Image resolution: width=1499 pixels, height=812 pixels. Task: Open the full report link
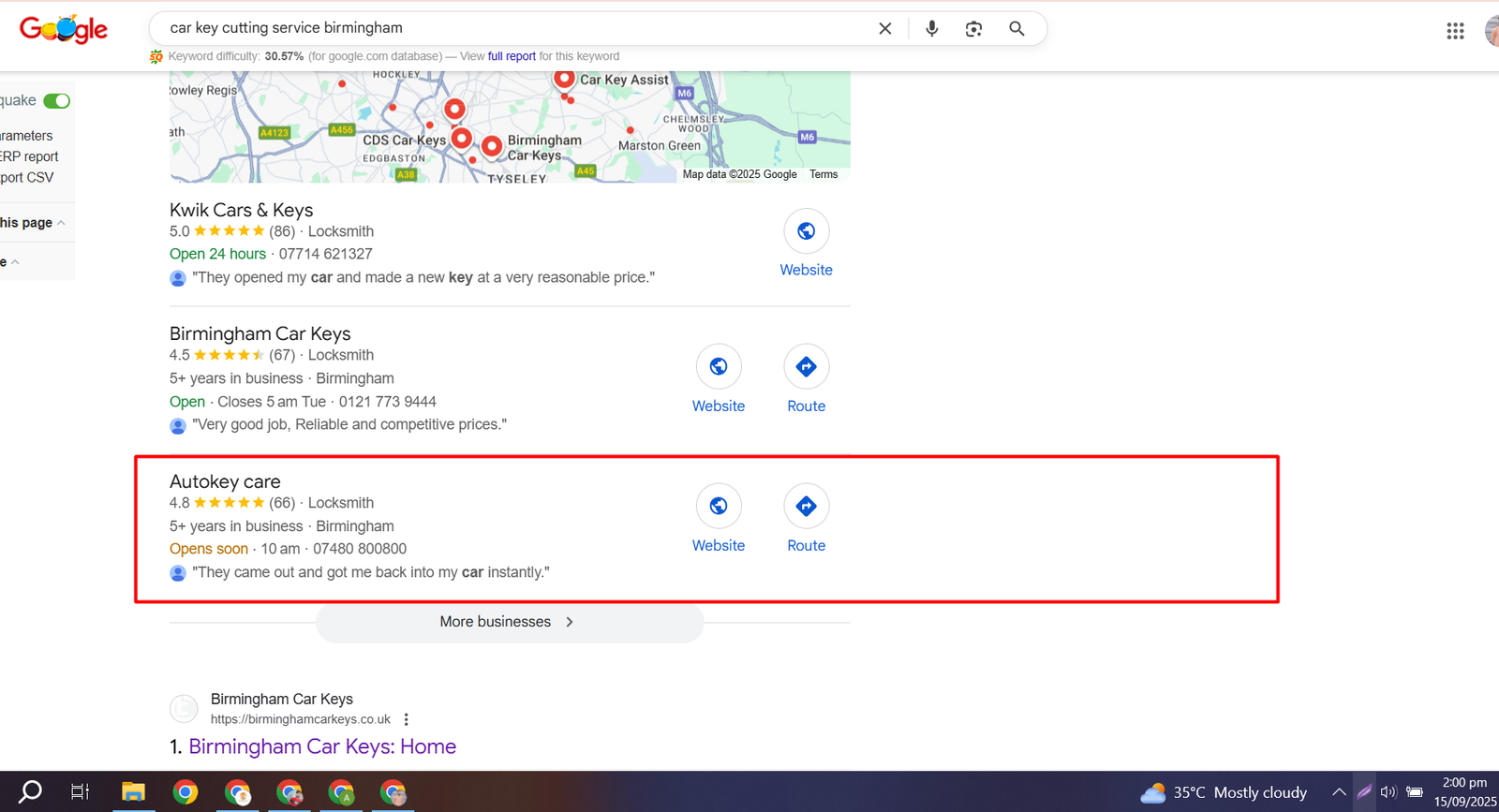pos(512,56)
